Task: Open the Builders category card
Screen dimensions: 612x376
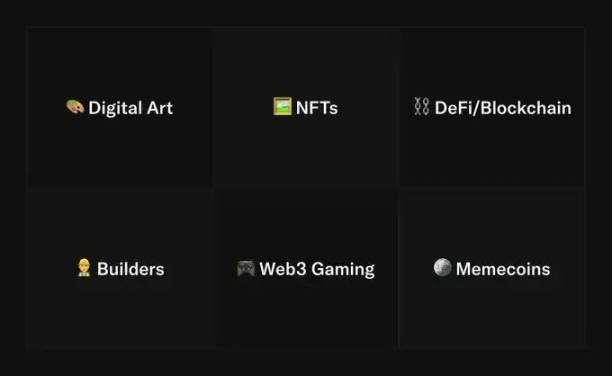Action: (x=120, y=269)
